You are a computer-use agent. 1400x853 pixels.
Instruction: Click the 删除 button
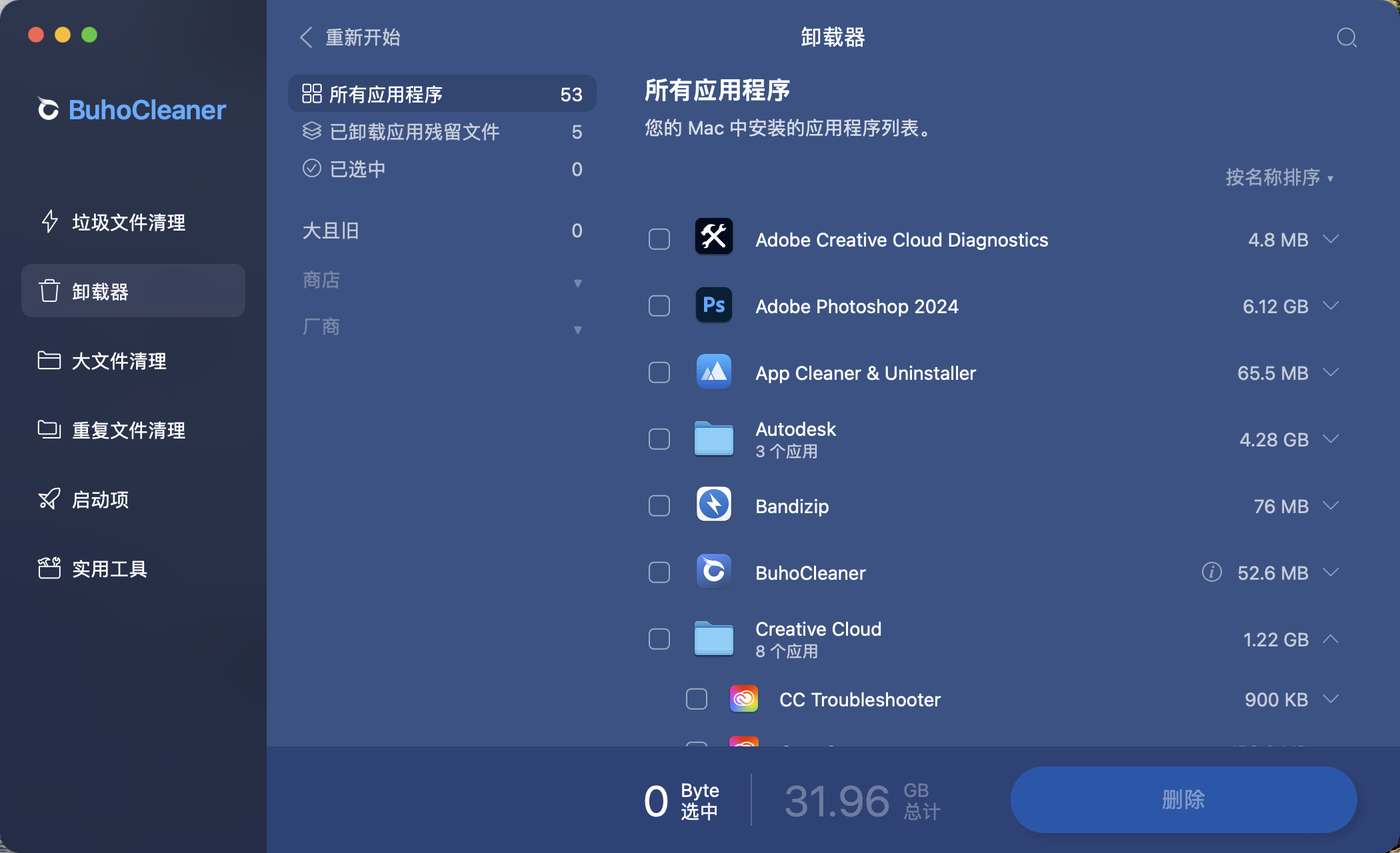[x=1183, y=799]
